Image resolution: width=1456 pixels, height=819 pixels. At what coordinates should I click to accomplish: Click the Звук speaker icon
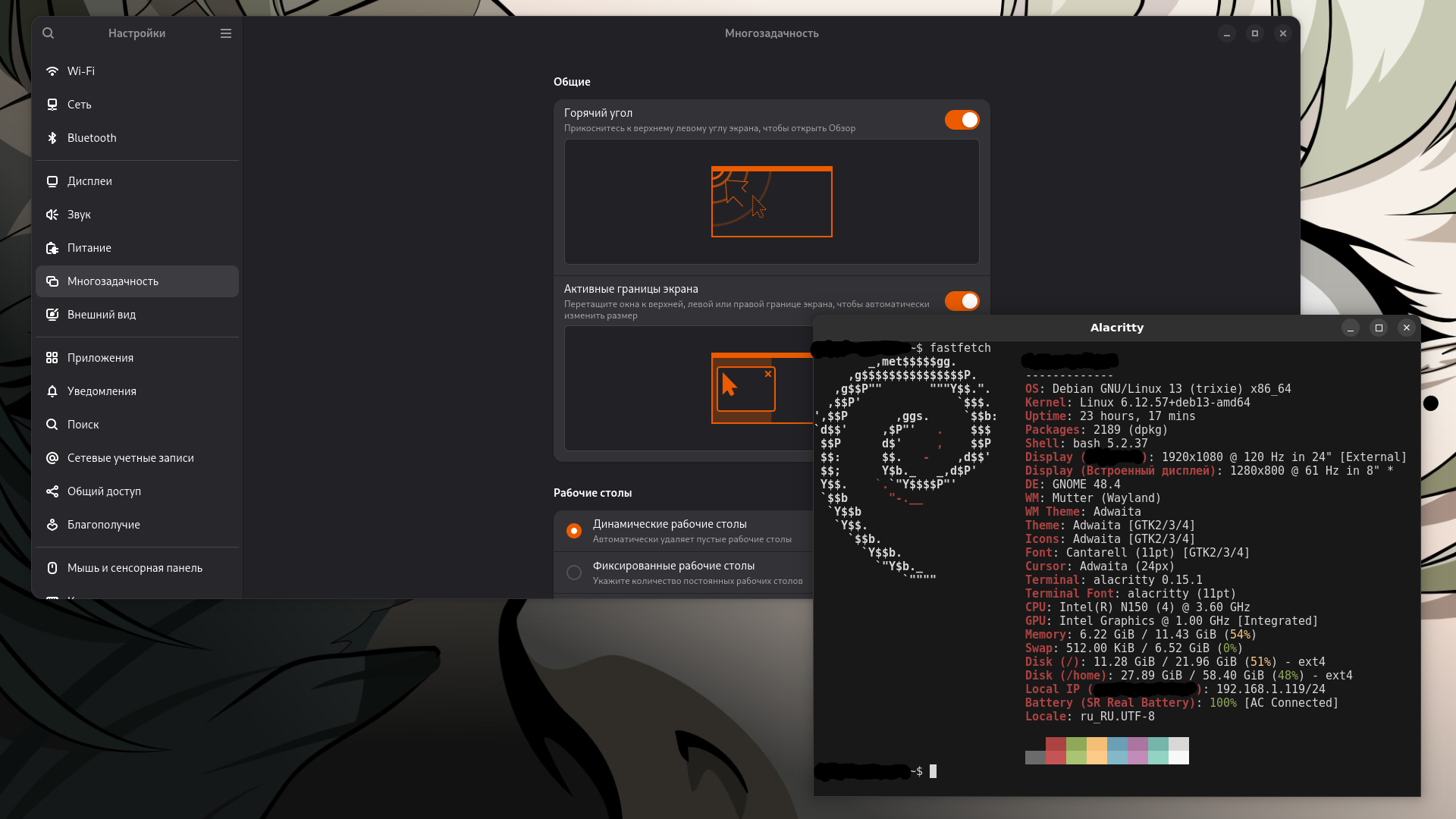click(52, 215)
